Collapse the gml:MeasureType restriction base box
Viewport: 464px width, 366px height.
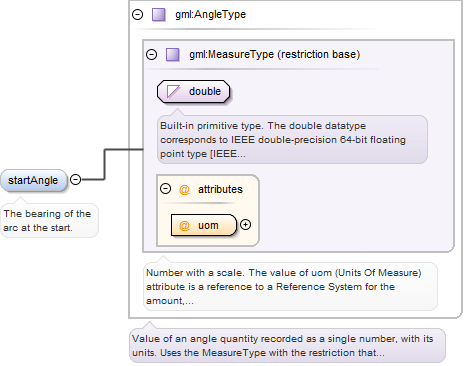(151, 54)
